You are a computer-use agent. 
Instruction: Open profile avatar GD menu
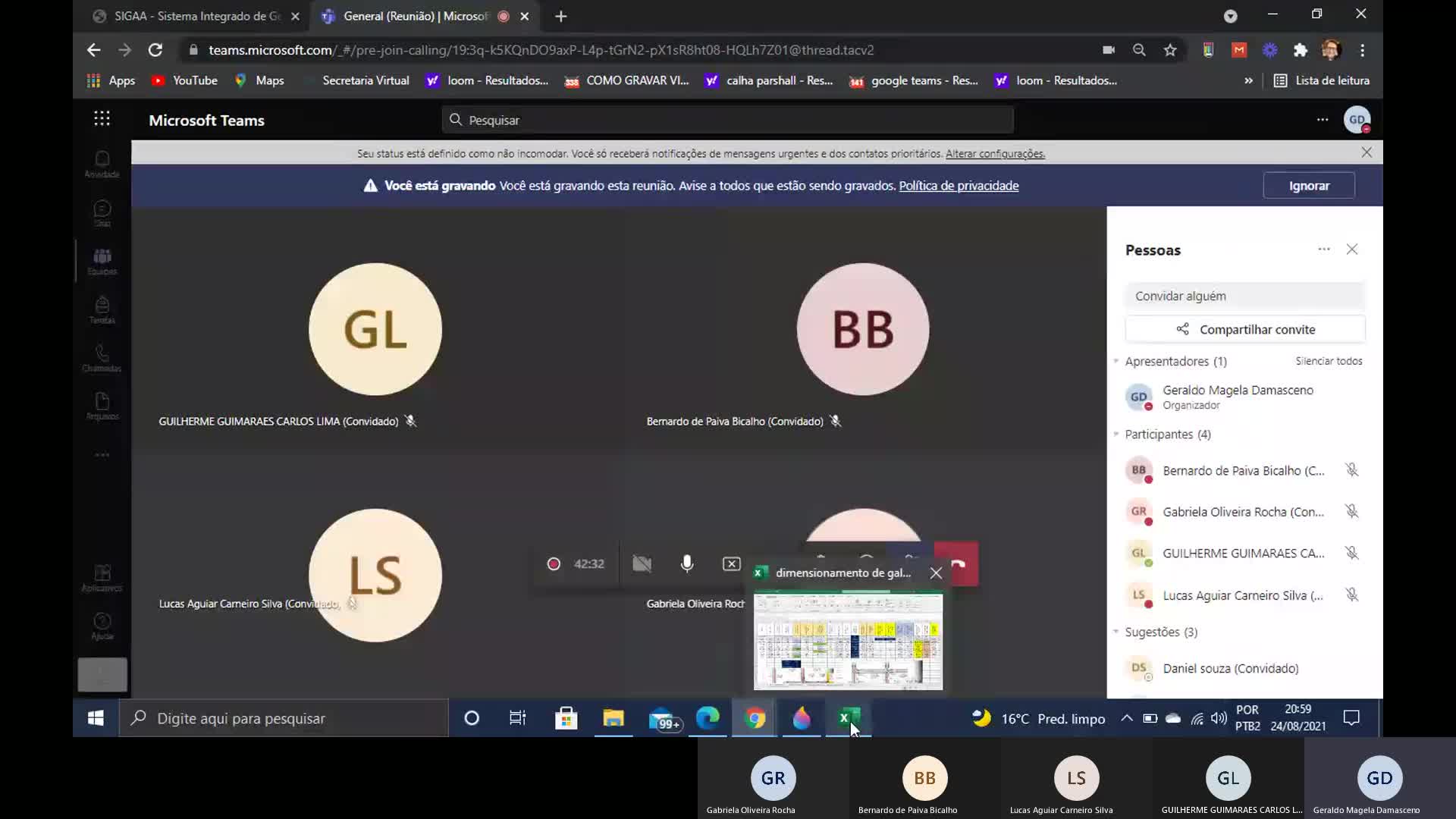tap(1357, 119)
